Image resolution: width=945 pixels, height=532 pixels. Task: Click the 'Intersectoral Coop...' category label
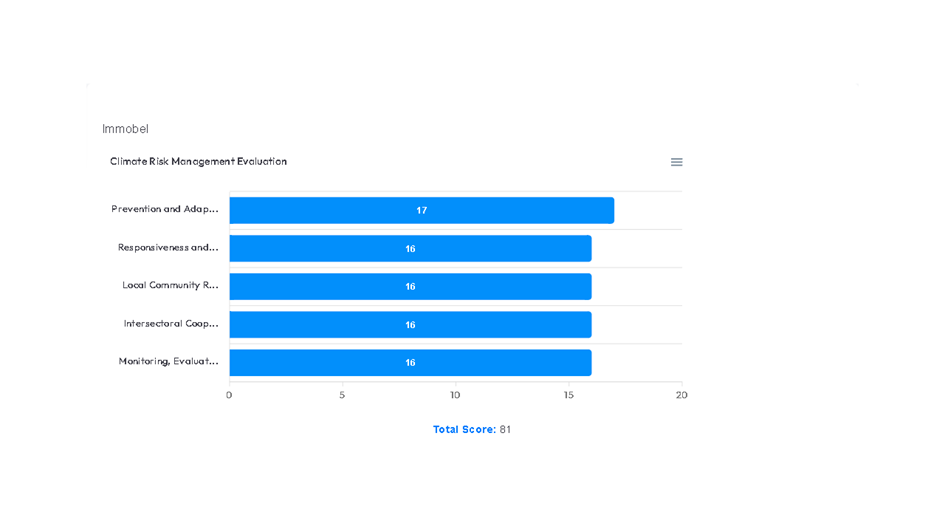click(171, 324)
